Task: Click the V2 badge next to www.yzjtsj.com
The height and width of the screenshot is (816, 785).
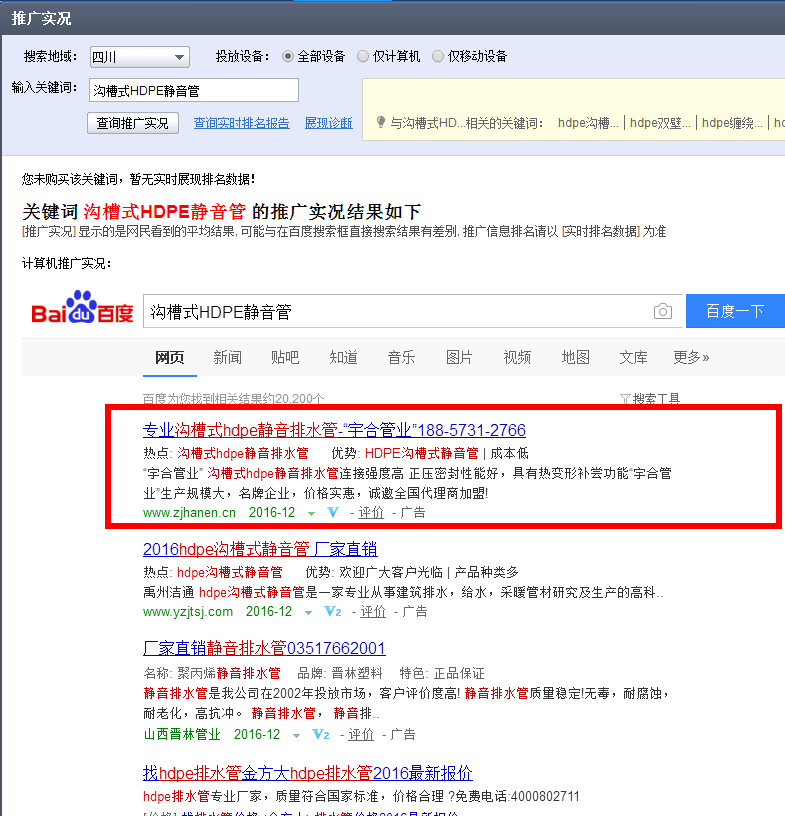Action: (x=332, y=611)
